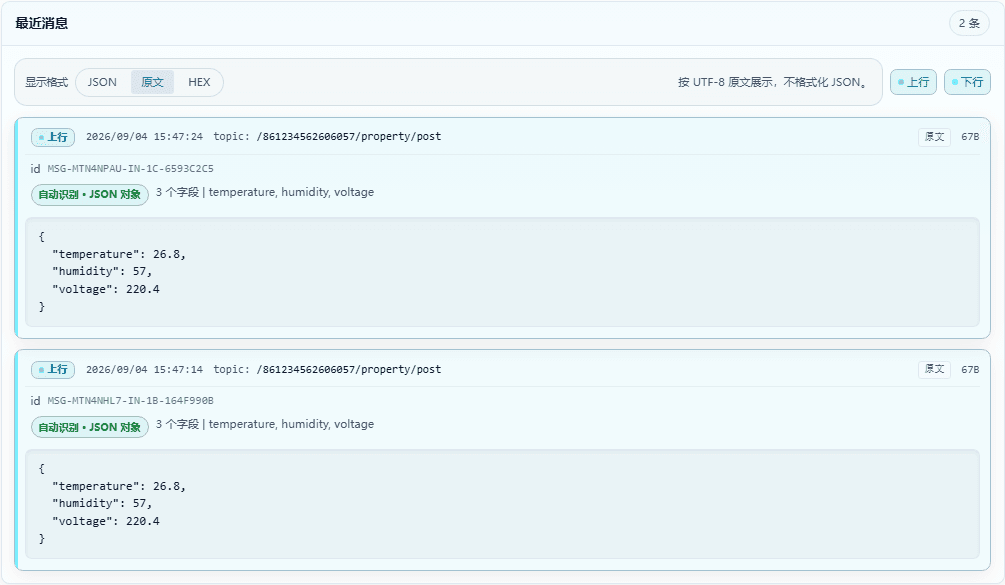Click the topic path in the 15:47:14 message
The height and width of the screenshot is (585, 1005).
[x=349, y=369]
